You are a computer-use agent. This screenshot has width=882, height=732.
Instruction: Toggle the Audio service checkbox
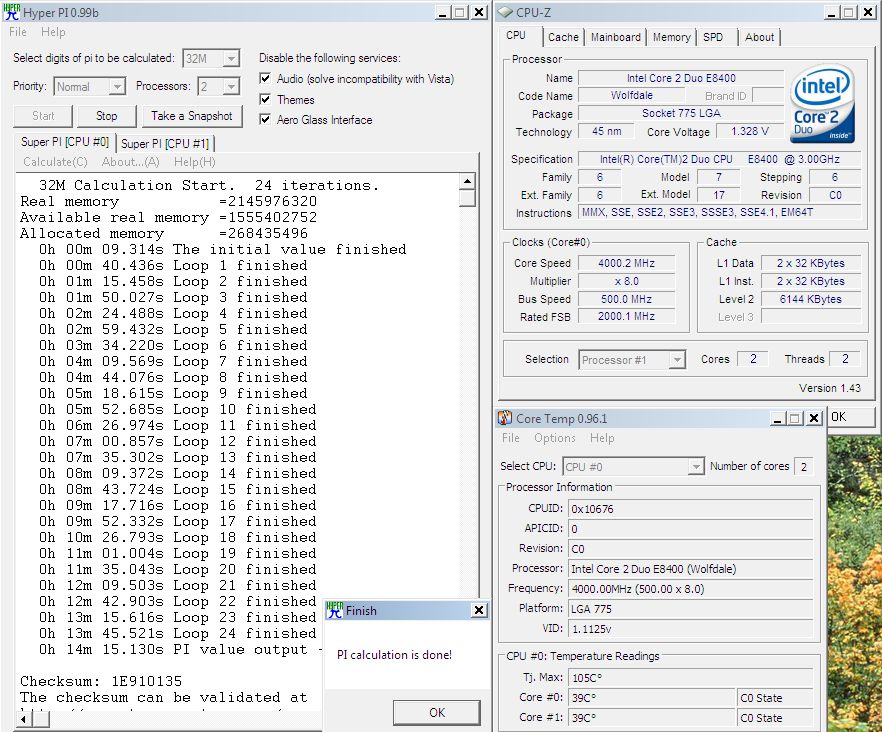click(x=265, y=79)
